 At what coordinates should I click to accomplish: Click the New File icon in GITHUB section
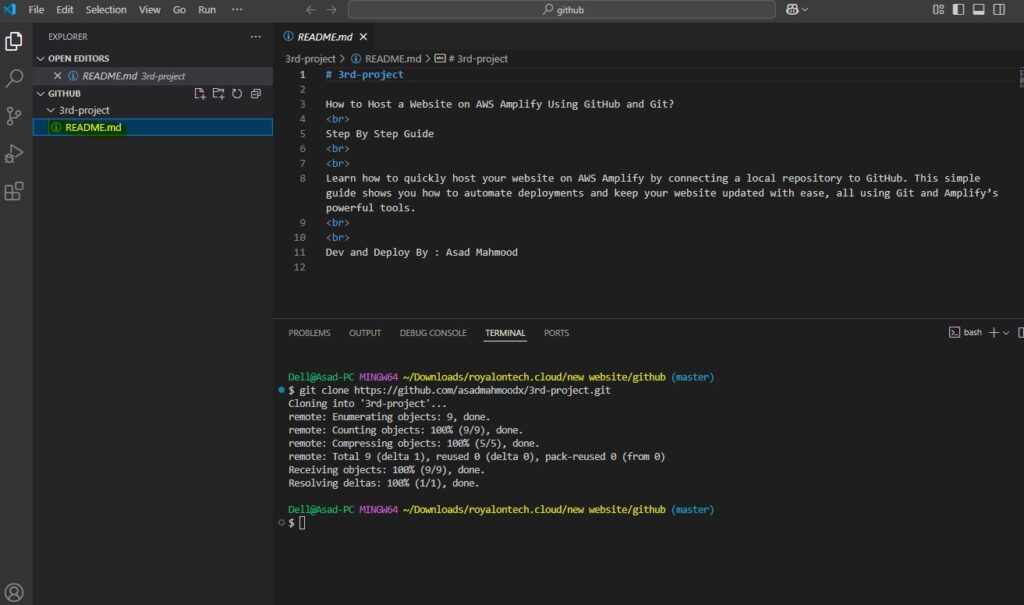point(200,93)
